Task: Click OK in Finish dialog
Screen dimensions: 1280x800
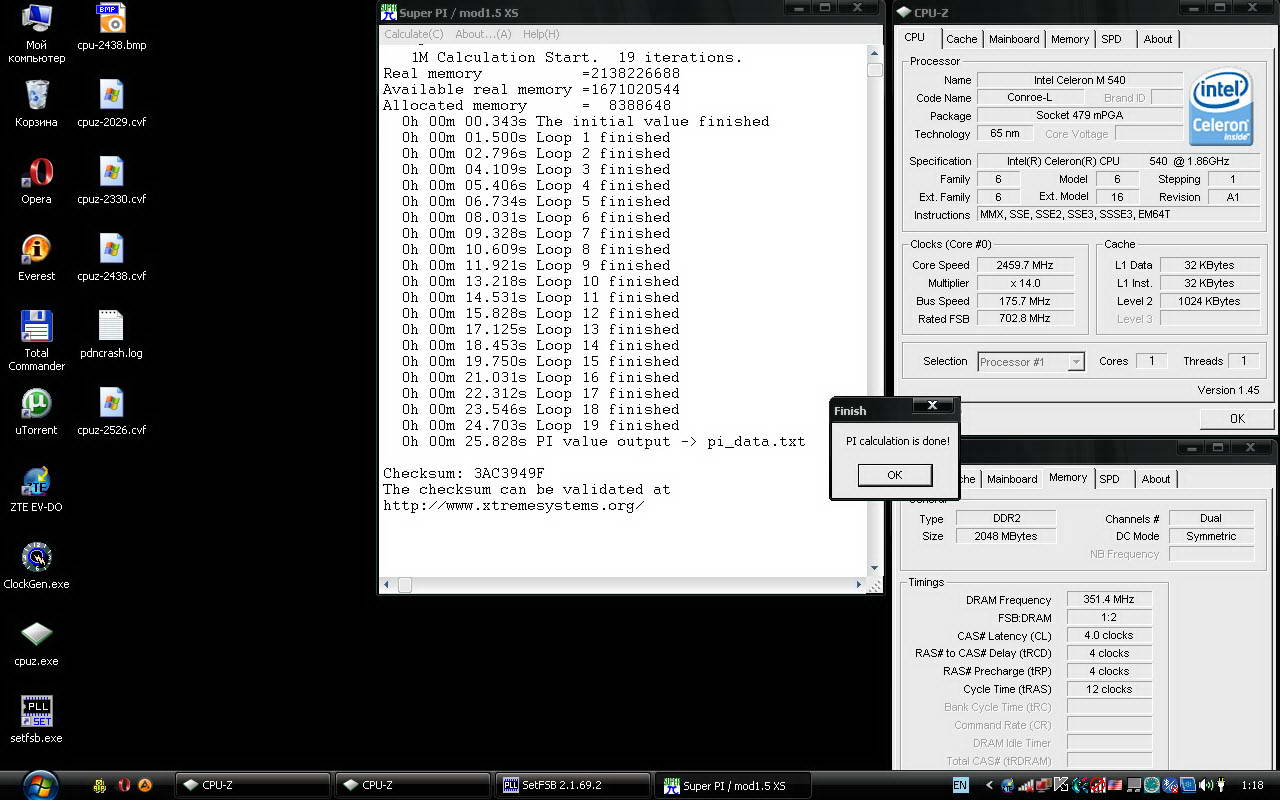Action: pyautogui.click(x=895, y=475)
